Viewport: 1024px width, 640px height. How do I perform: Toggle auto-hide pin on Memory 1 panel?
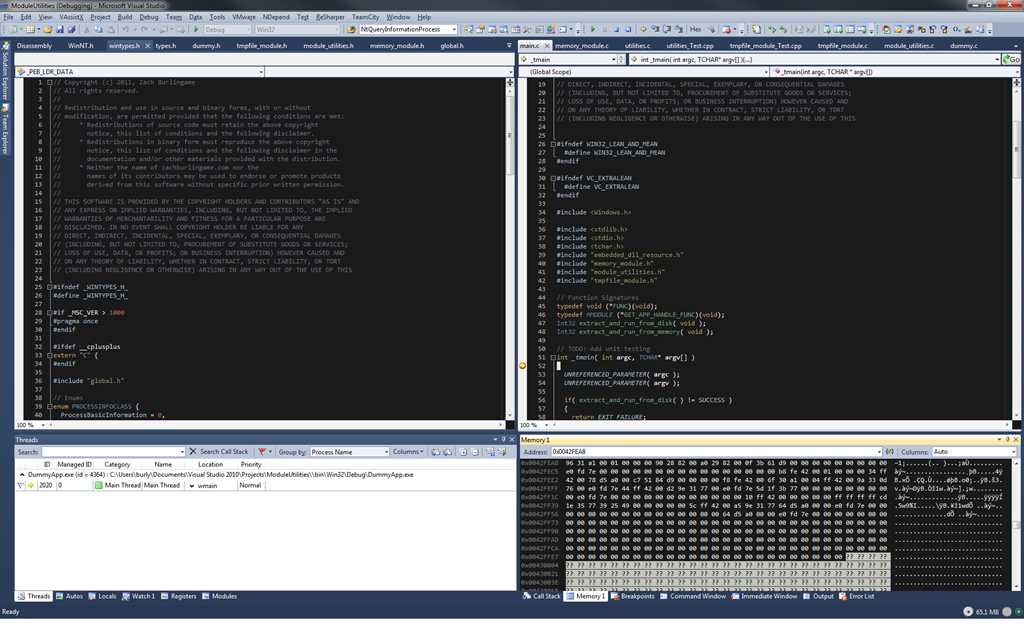[1008, 440]
